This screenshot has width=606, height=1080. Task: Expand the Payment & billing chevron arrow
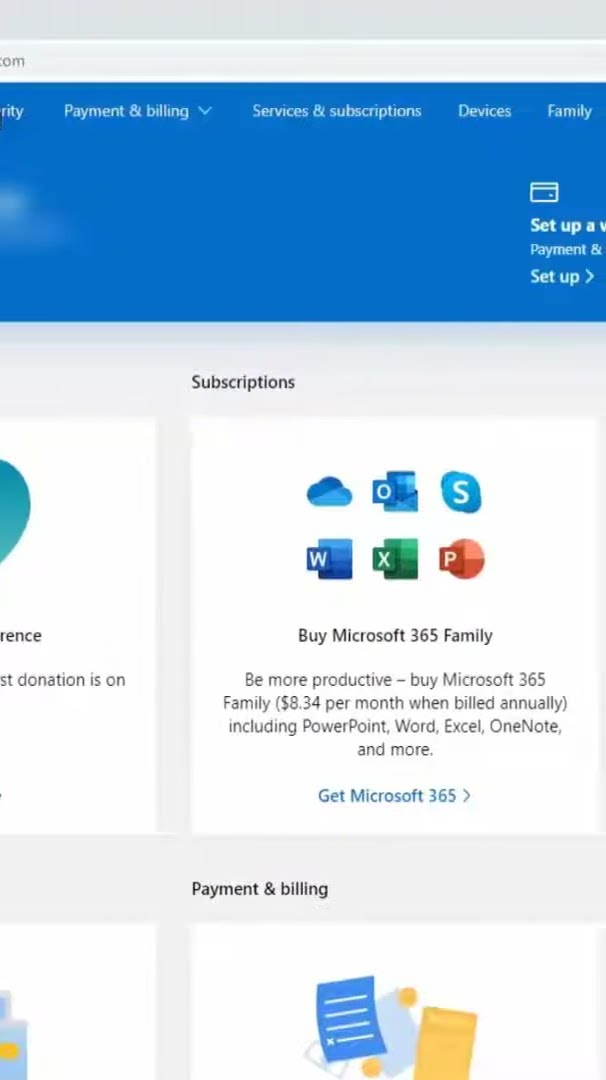[205, 111]
